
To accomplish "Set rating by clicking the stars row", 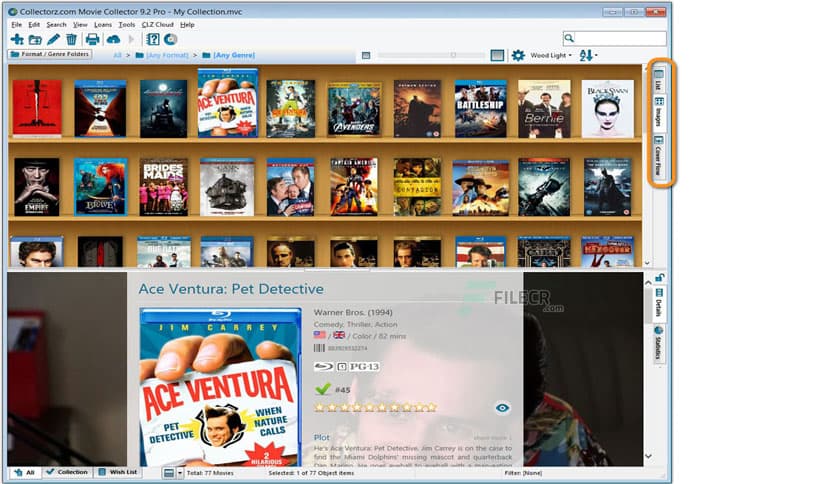I will (375, 407).
